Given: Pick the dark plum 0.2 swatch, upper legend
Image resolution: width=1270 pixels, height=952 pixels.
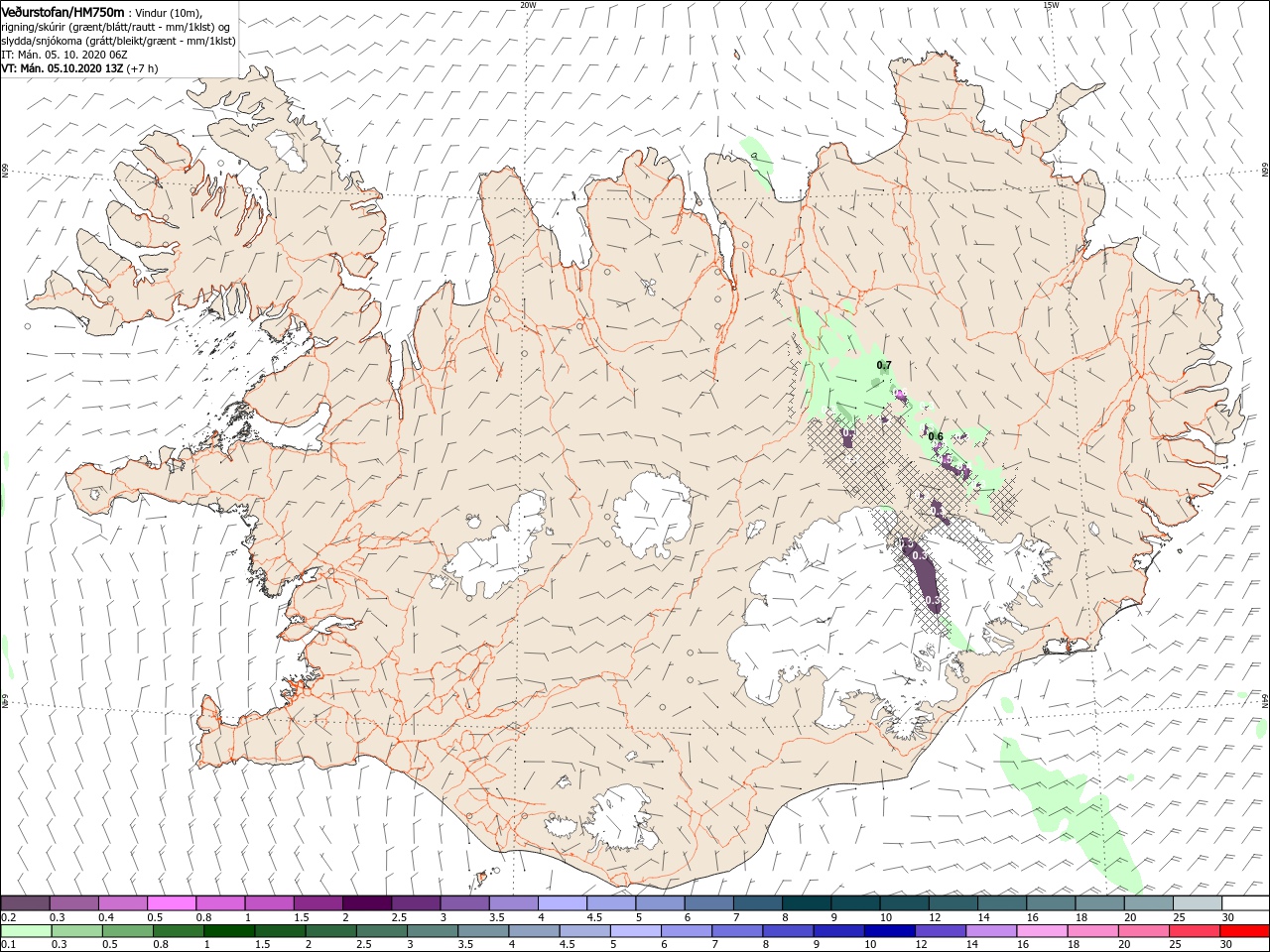Looking at the screenshot, I should coord(25,903).
